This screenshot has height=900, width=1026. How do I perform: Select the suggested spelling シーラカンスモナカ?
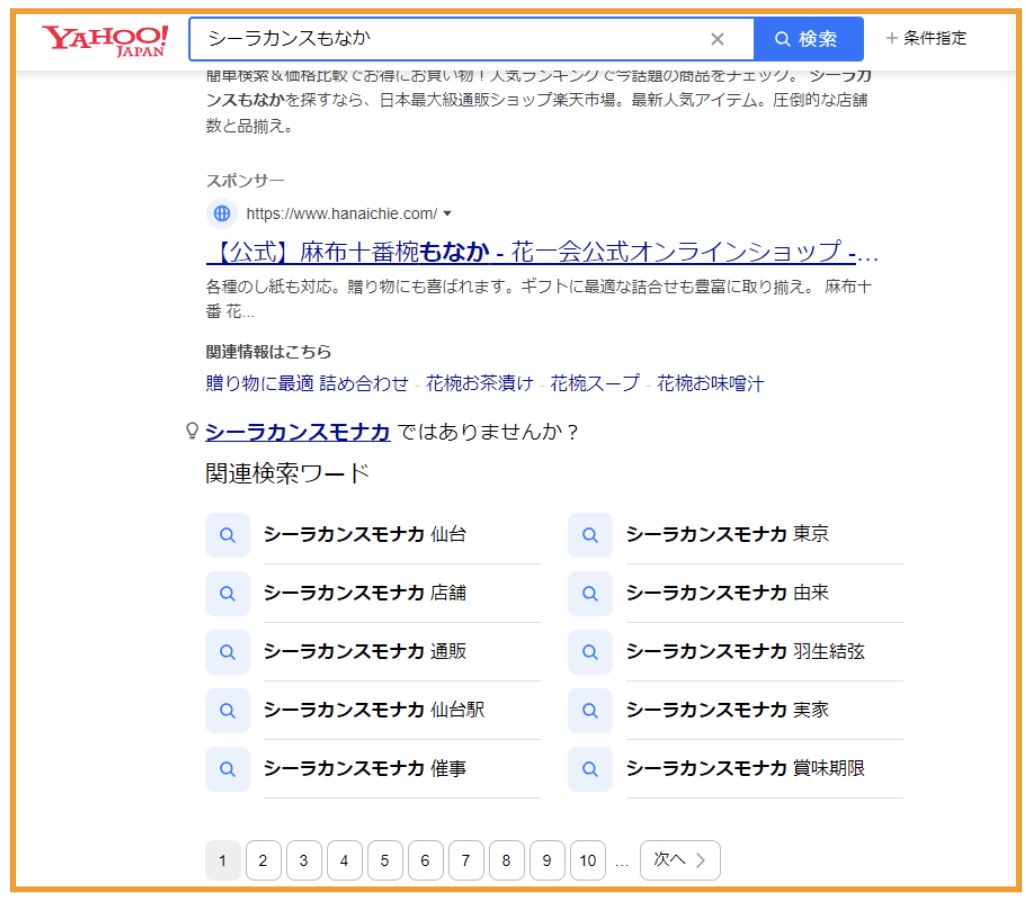point(297,432)
